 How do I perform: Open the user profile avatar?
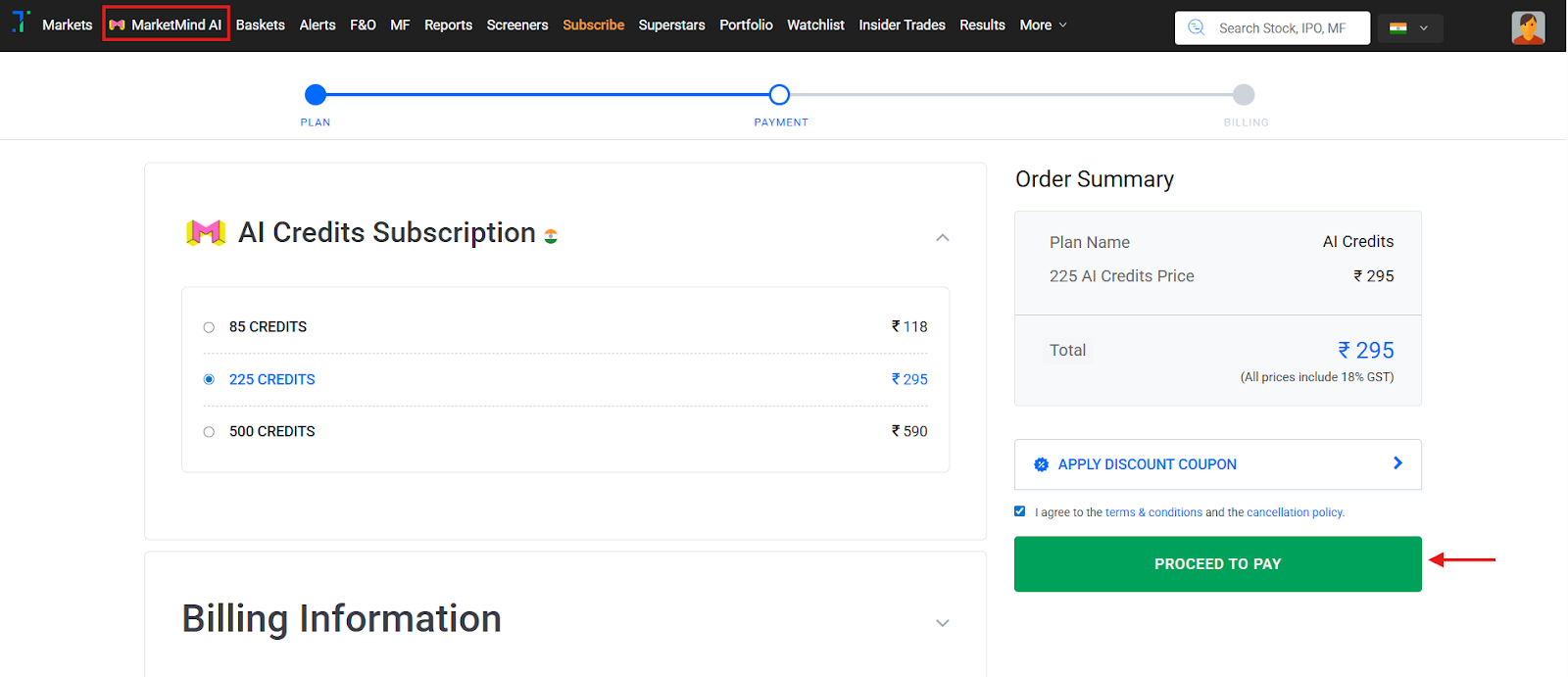[1528, 27]
